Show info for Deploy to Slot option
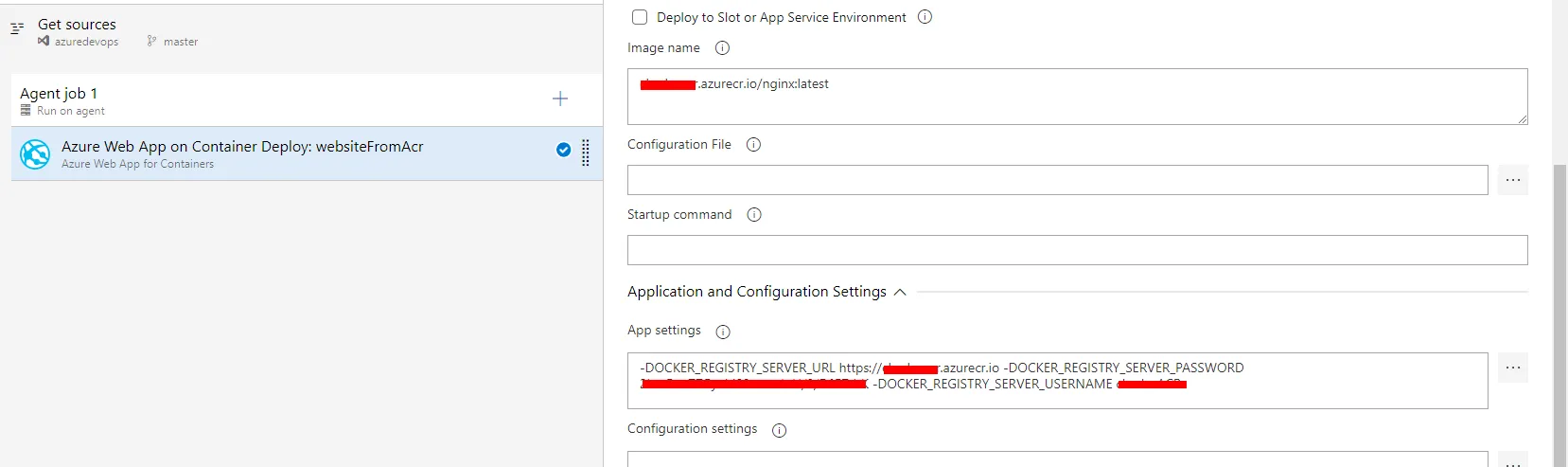The image size is (1568, 467). (925, 17)
